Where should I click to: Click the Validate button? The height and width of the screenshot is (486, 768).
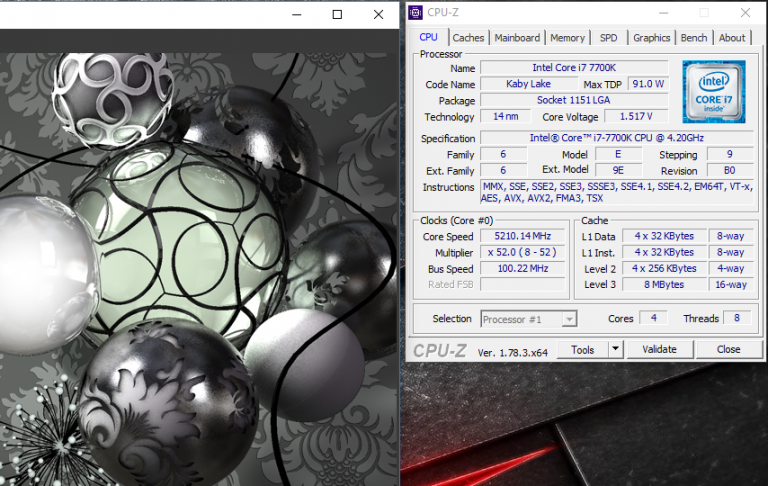pyautogui.click(x=659, y=349)
